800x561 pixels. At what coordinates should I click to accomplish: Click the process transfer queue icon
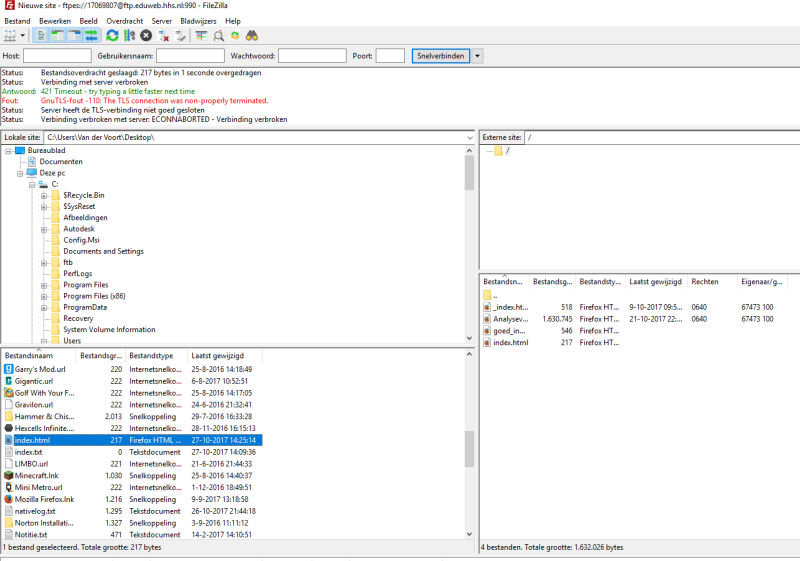click(129, 36)
